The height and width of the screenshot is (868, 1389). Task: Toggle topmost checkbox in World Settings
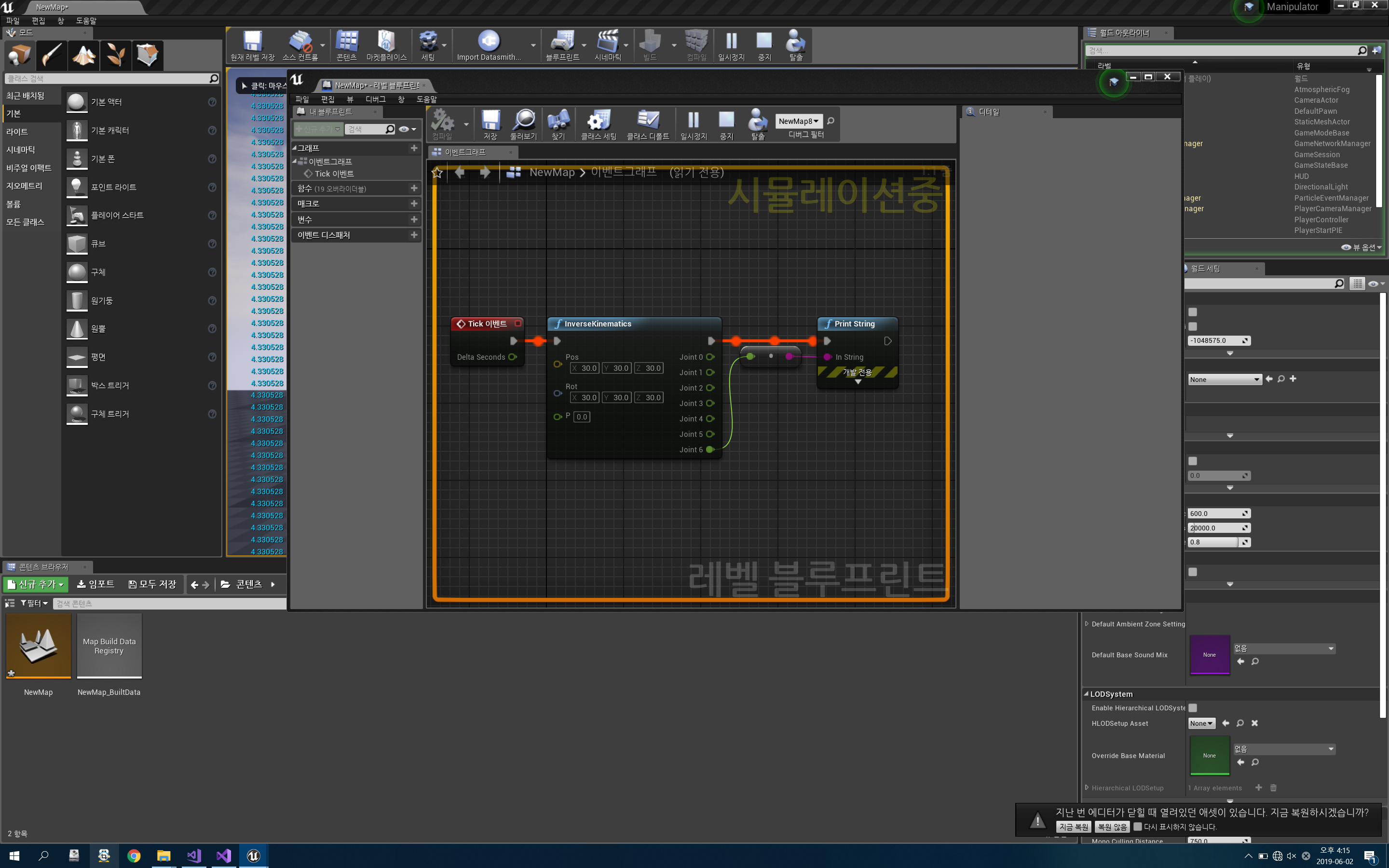[x=1193, y=312]
